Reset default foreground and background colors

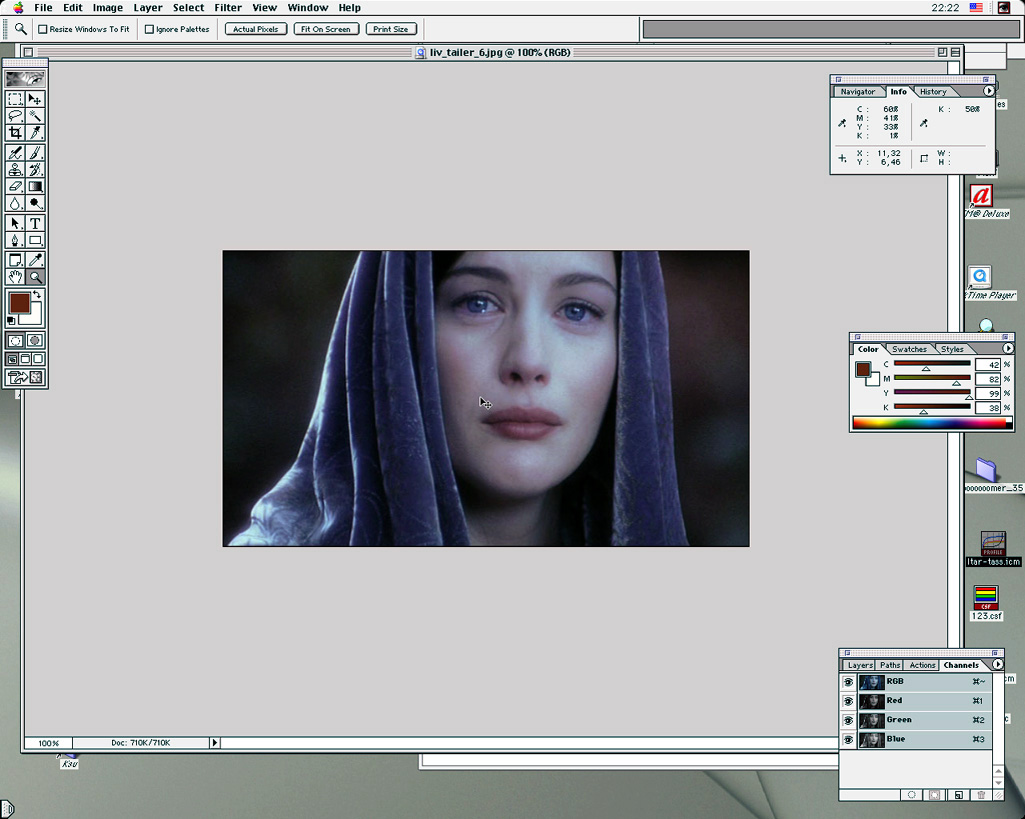10,320
